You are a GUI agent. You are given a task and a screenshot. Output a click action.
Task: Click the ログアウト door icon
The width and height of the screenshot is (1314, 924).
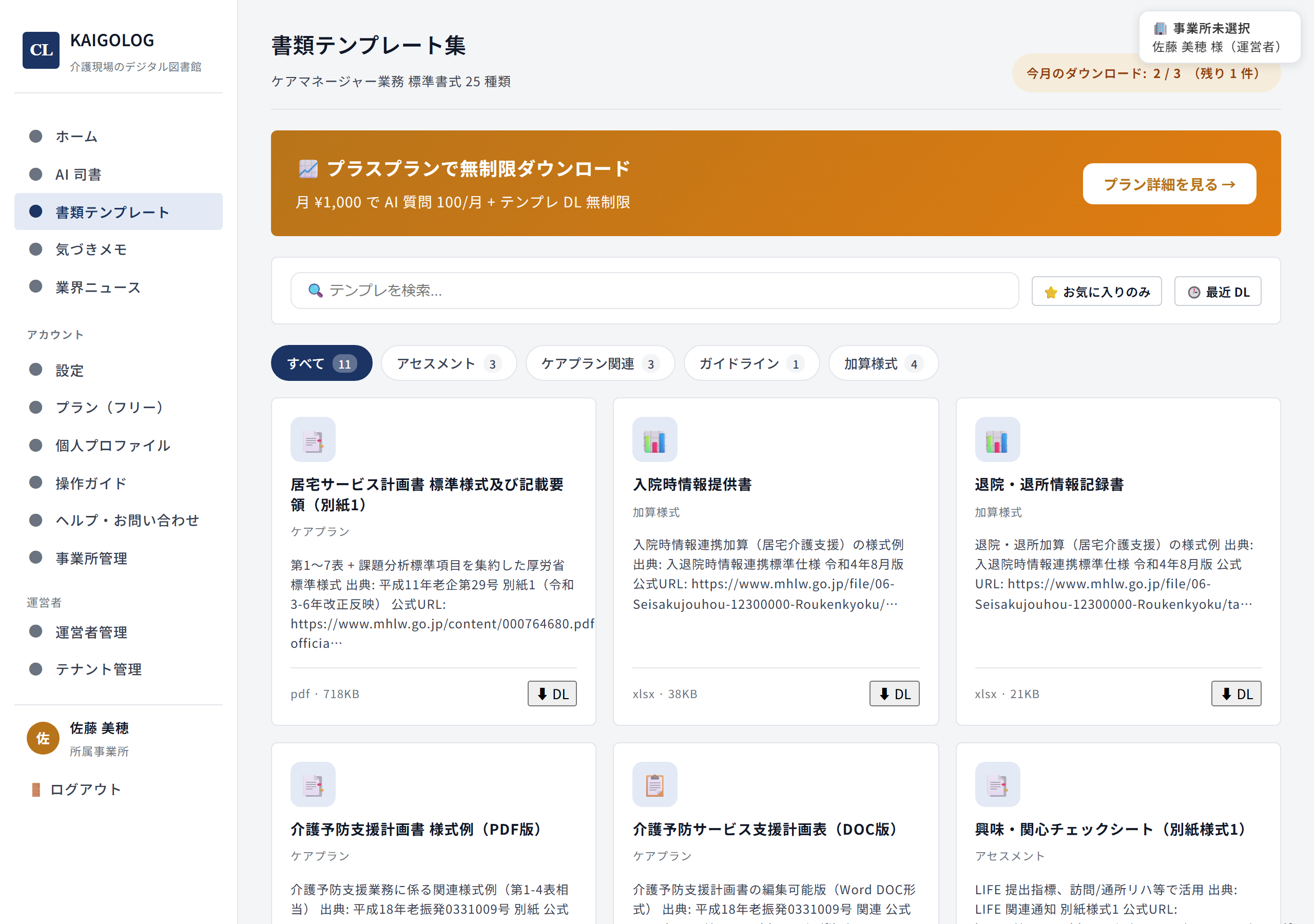click(x=35, y=790)
